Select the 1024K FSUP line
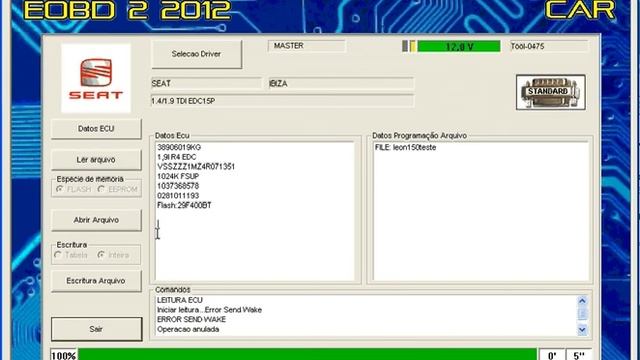The width and height of the screenshot is (640, 360). pos(178,176)
